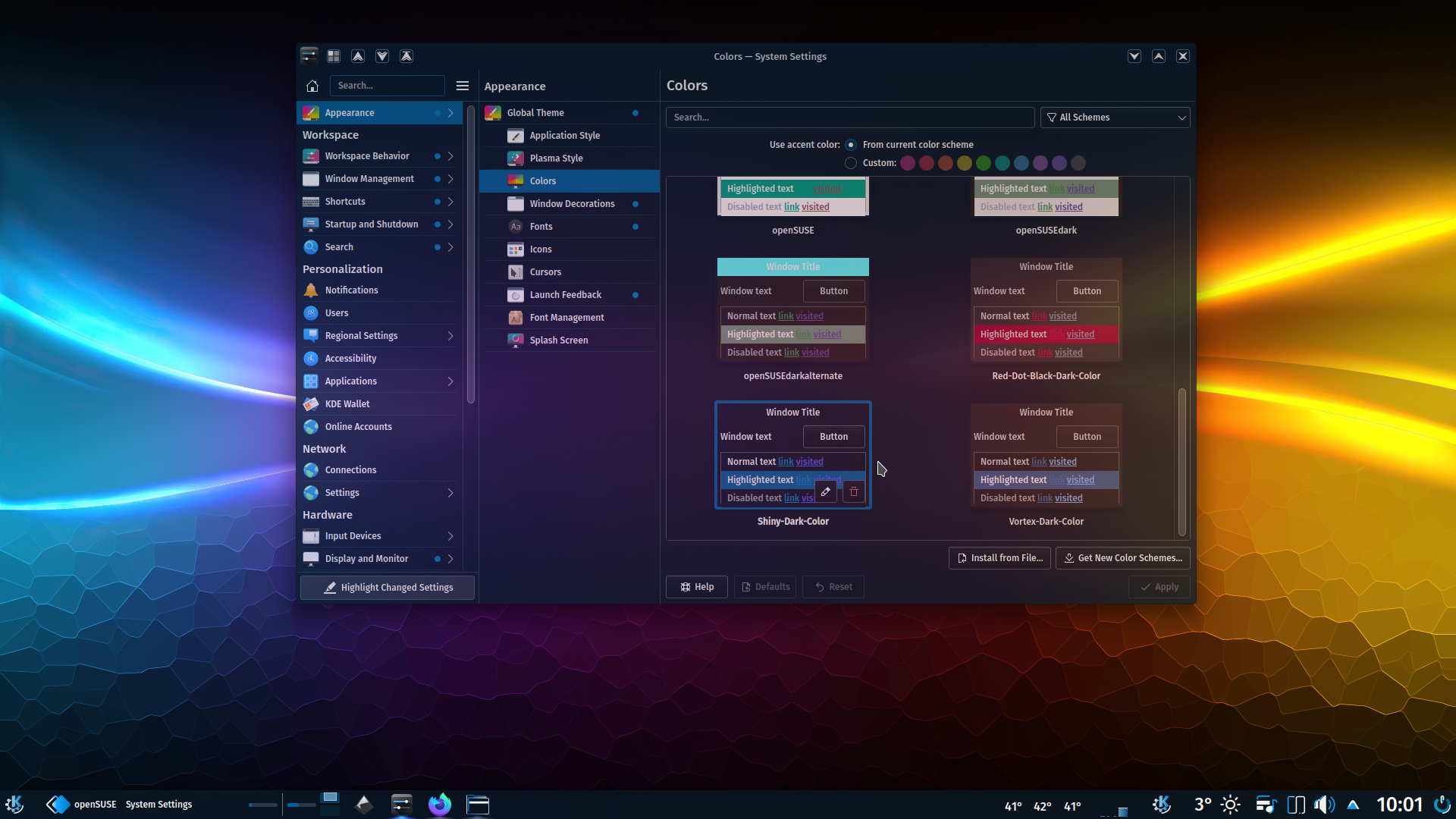Screen dimensions: 1456x819
Task: Focus the sidebar settings search field
Action: click(x=387, y=86)
